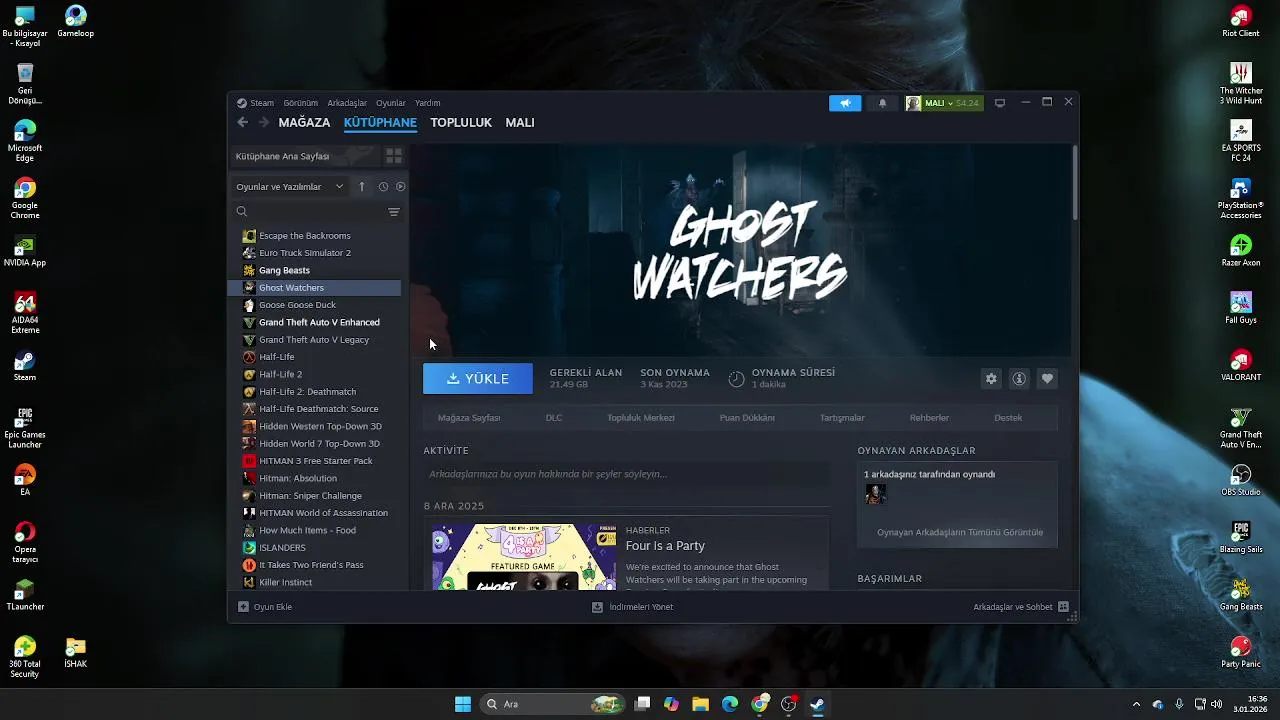This screenshot has width=1280, height=720.
Task: Open the Four is a Party news thumbnail
Action: 524,557
